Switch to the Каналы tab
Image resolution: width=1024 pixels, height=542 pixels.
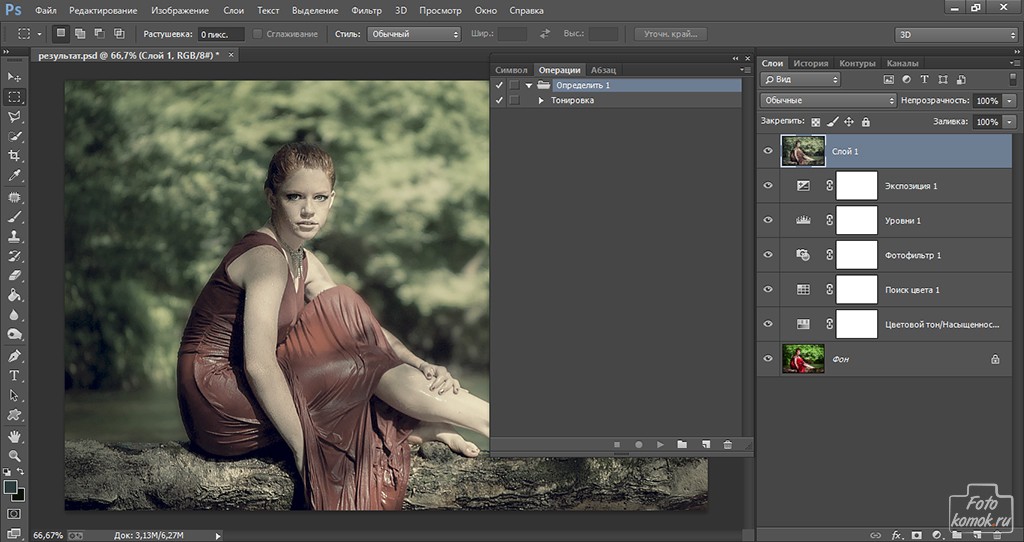pos(903,63)
